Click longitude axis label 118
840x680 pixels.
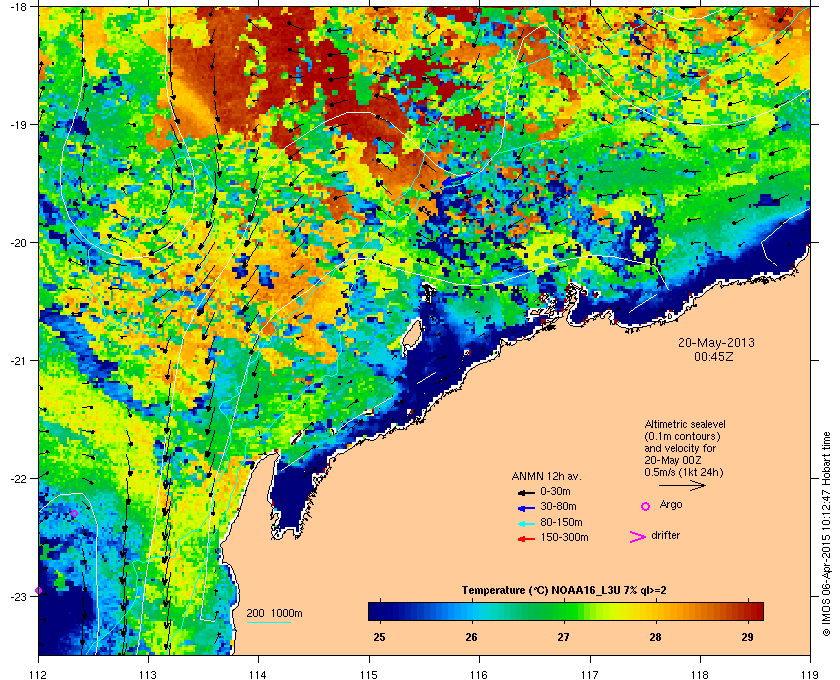coord(700,675)
